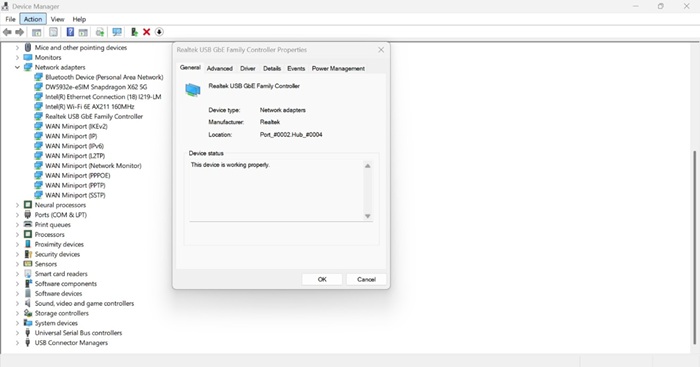Switch to the Driver tab
This screenshot has width=700, height=367.
click(x=248, y=68)
